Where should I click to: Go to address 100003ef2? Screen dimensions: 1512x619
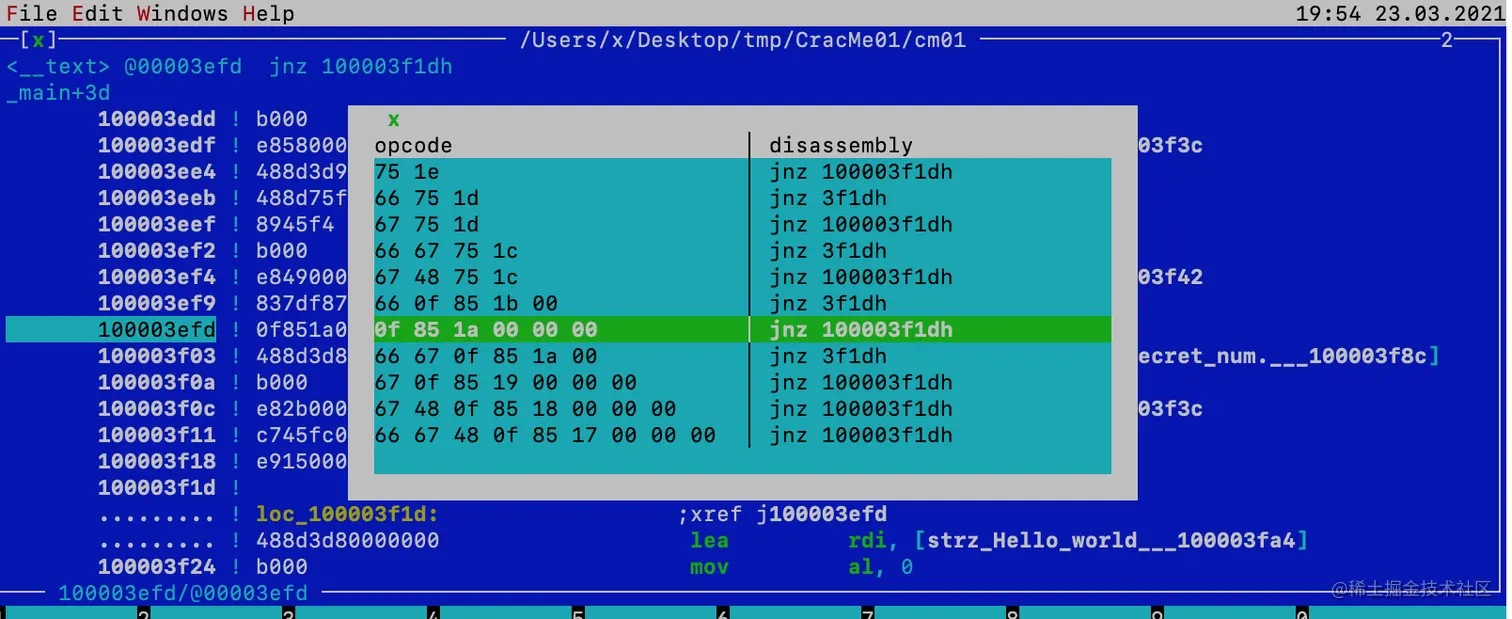coord(156,250)
